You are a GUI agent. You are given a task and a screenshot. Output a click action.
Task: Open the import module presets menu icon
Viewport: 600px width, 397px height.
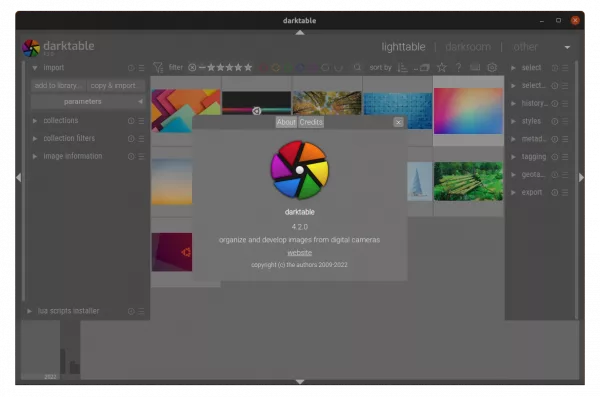(142, 68)
